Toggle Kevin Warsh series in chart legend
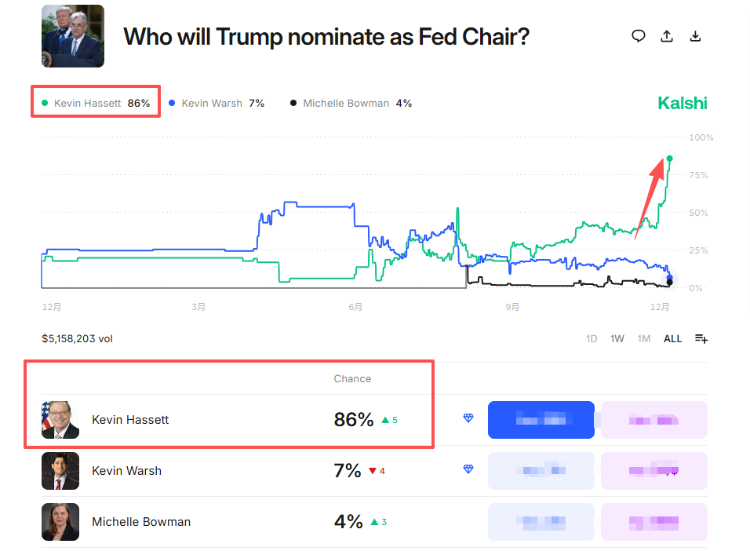 click(x=216, y=103)
